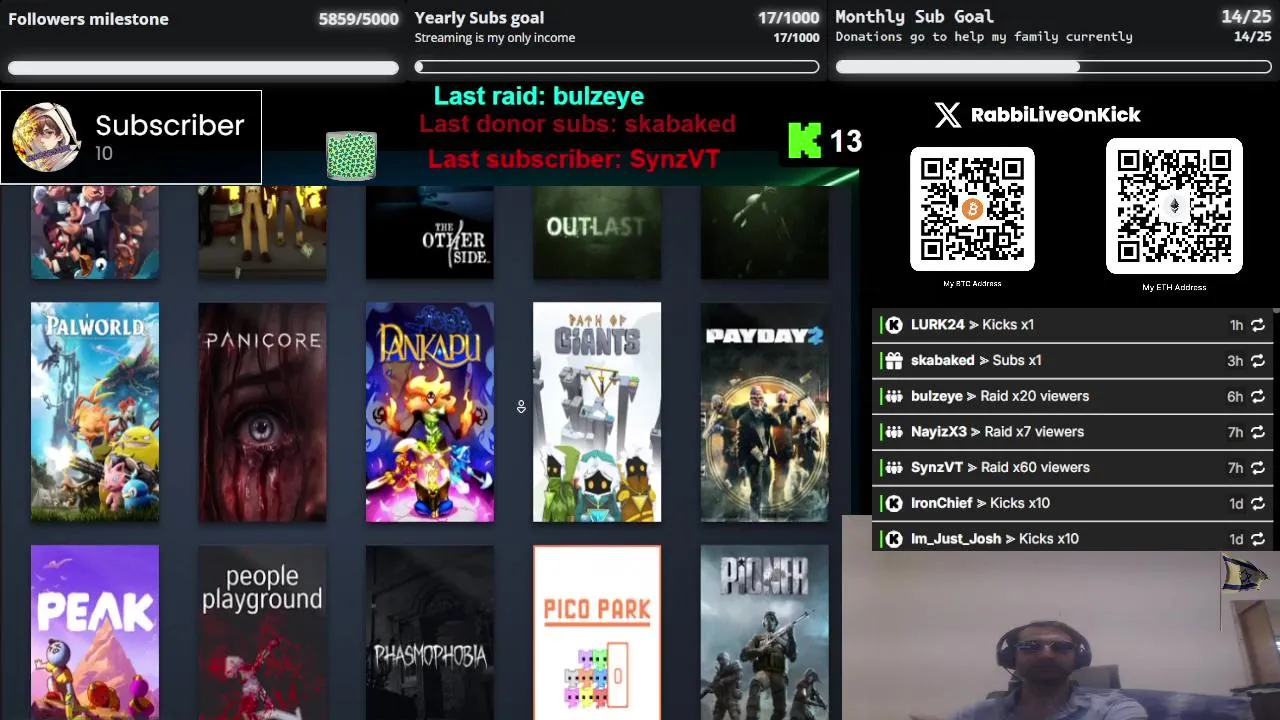Click the green jar icon
The height and width of the screenshot is (720, 1280).
(351, 155)
